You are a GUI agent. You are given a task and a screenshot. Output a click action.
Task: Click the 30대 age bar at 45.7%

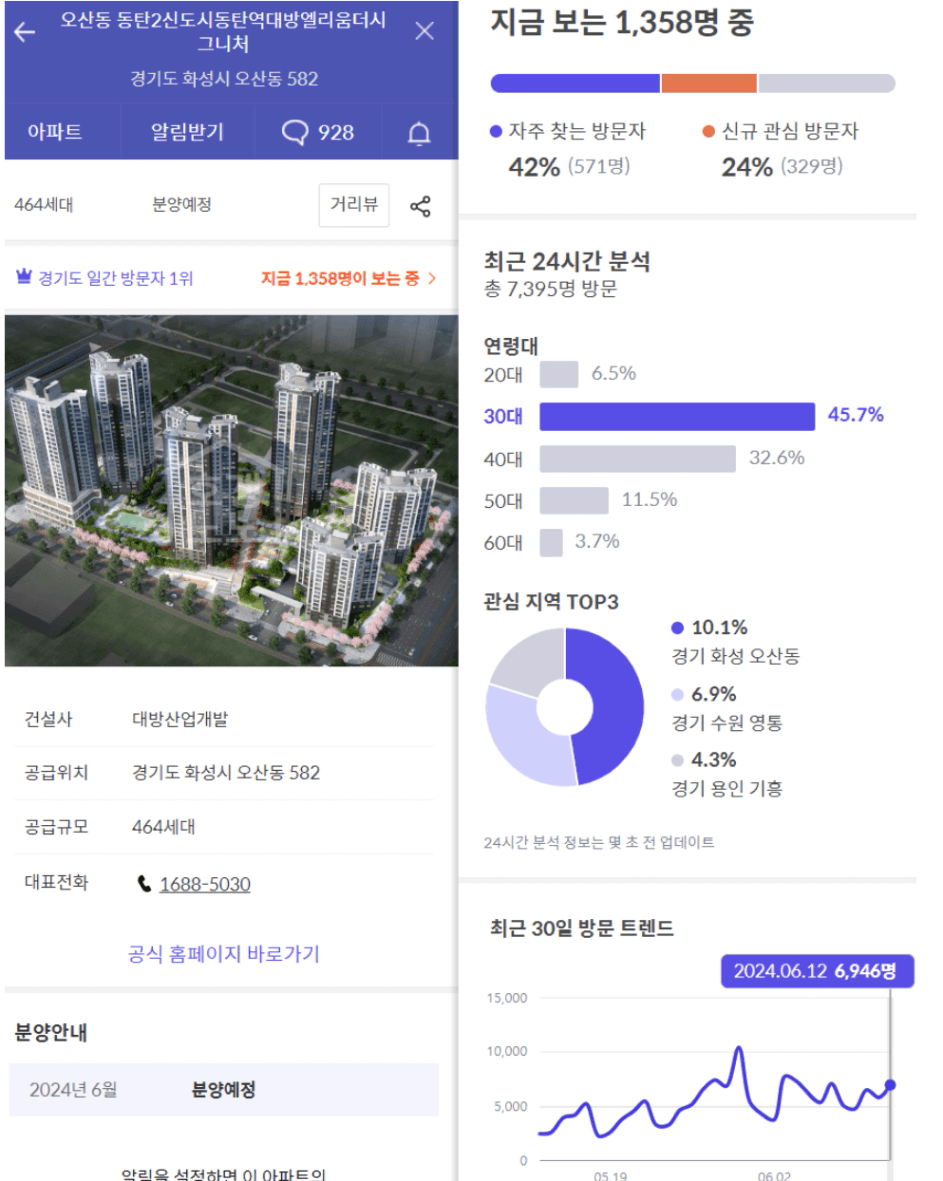tap(676, 416)
